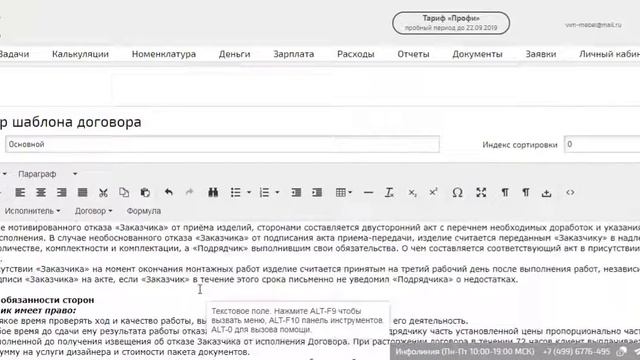The image size is (640, 360).
Task: Open Номенклатура menu
Action: pyautogui.click(x=164, y=54)
